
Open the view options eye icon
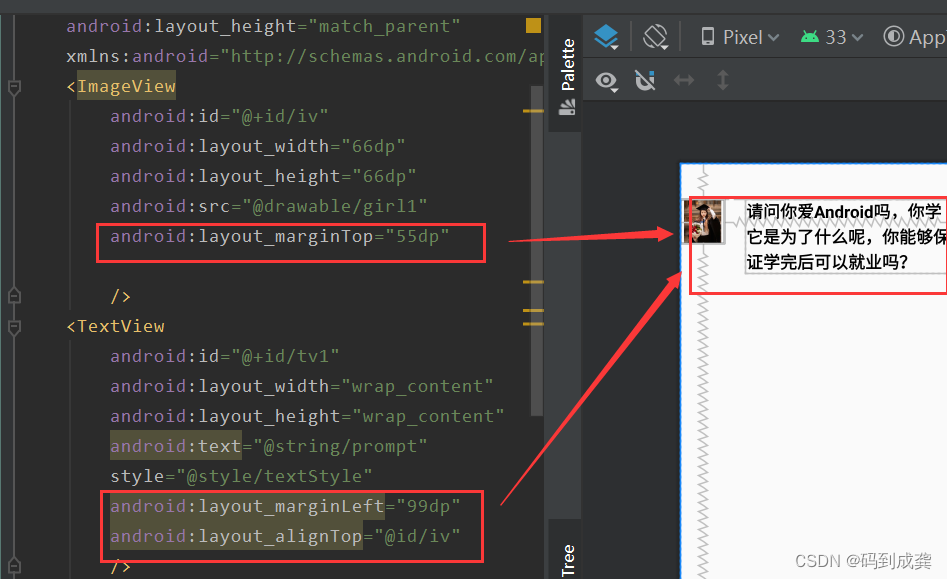pos(606,82)
